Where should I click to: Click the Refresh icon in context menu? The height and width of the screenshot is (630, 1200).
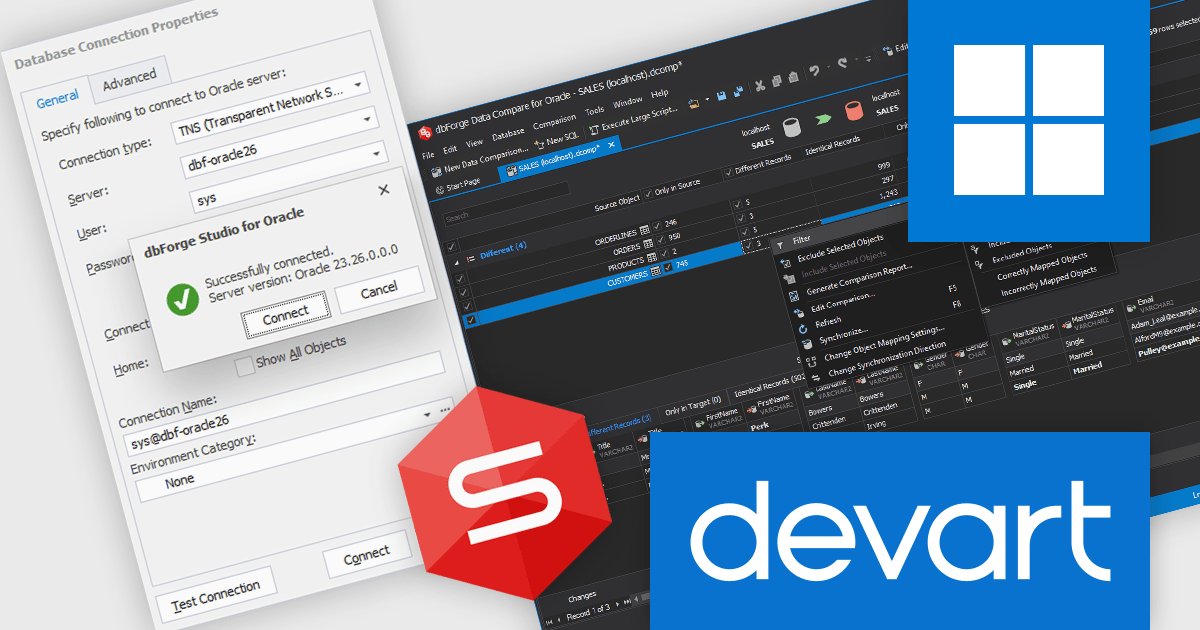click(803, 329)
